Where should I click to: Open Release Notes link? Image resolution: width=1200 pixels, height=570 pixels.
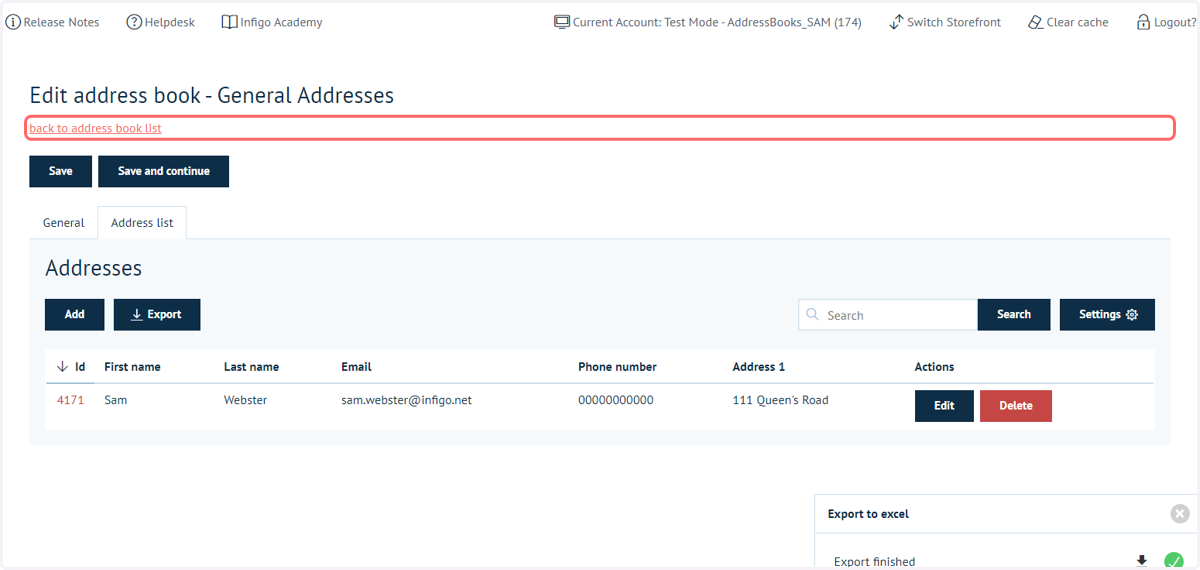[53, 22]
